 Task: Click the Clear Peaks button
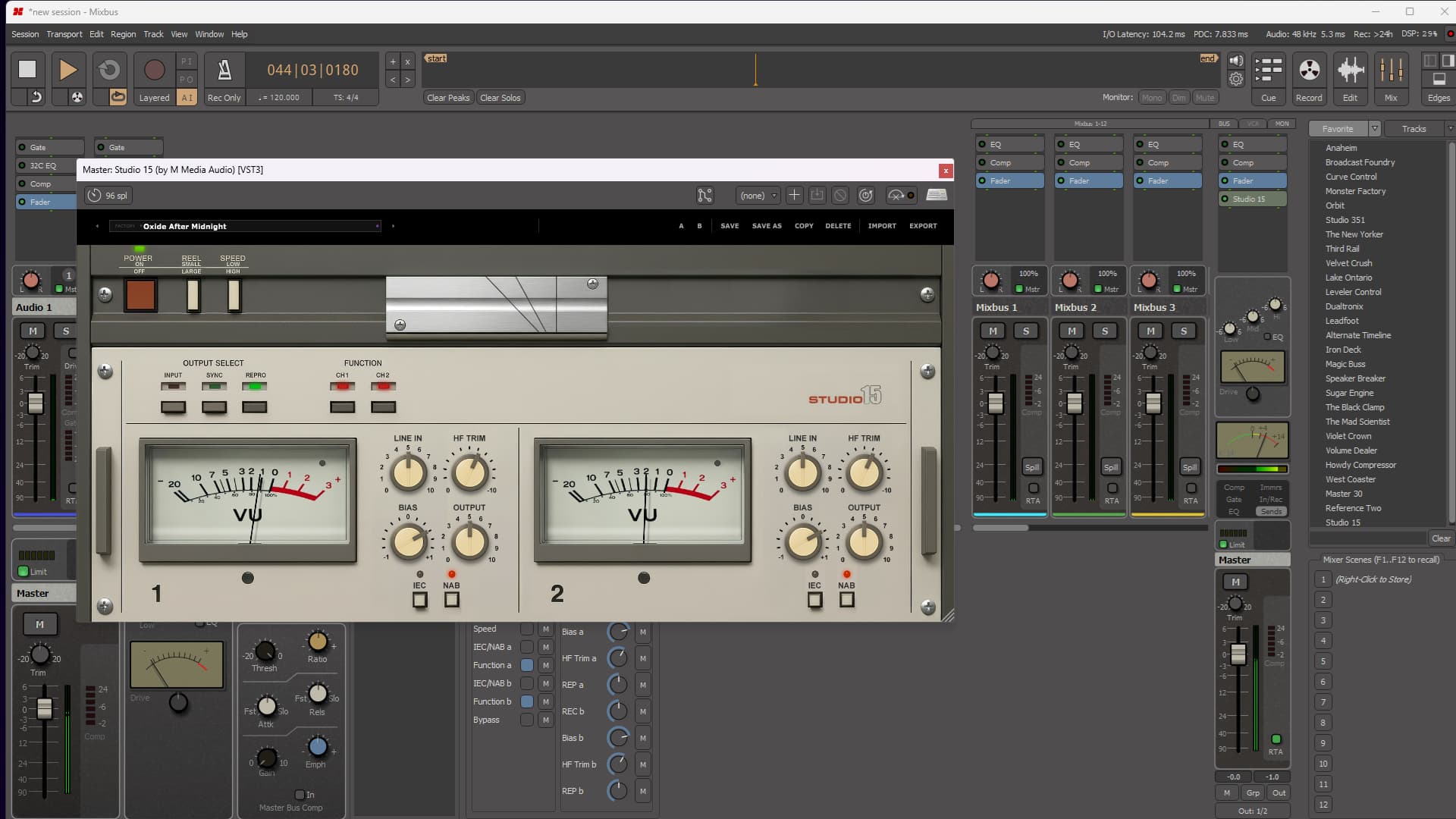click(x=448, y=98)
